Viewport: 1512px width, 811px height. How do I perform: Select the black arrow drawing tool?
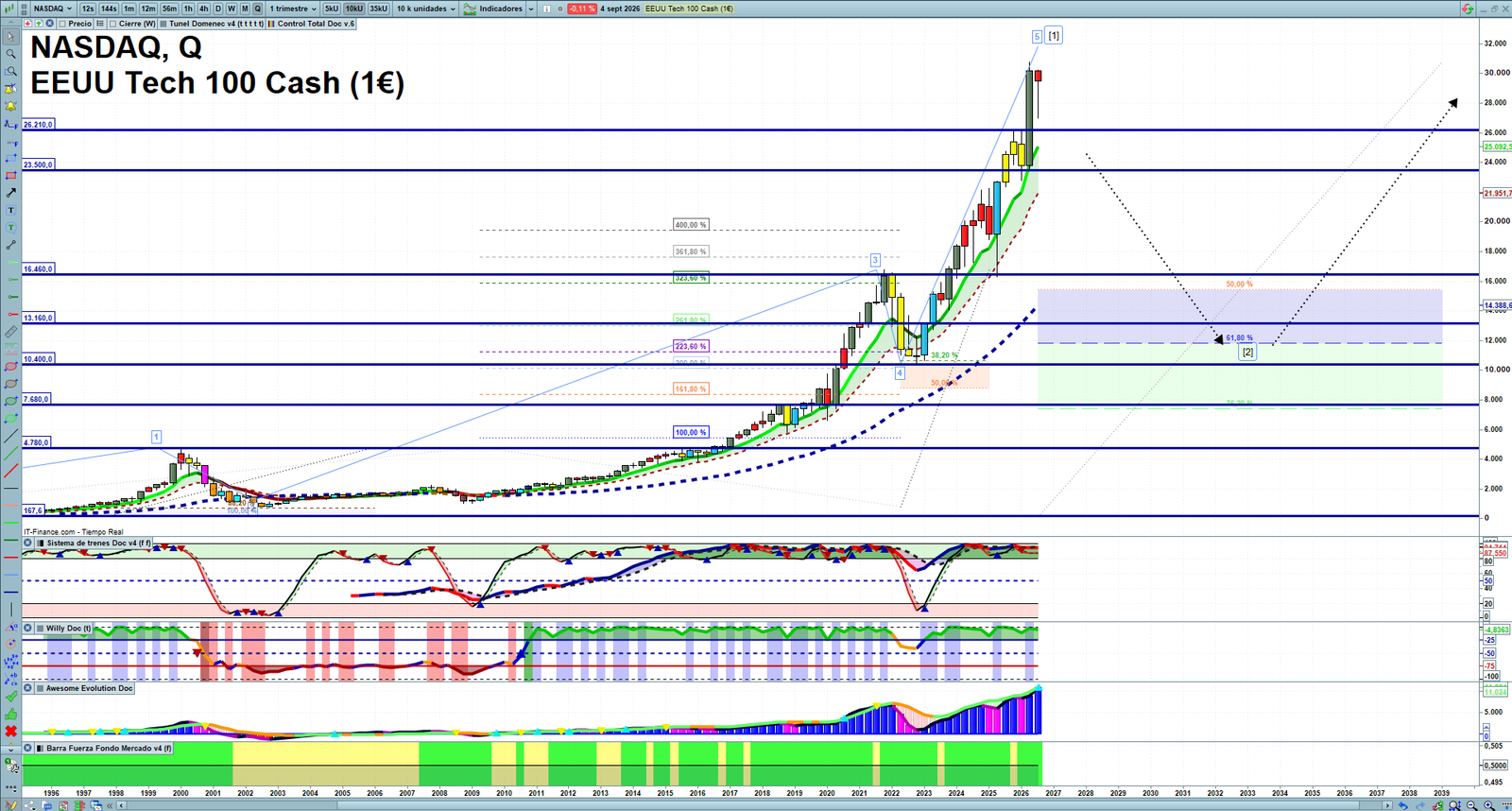(x=10, y=193)
